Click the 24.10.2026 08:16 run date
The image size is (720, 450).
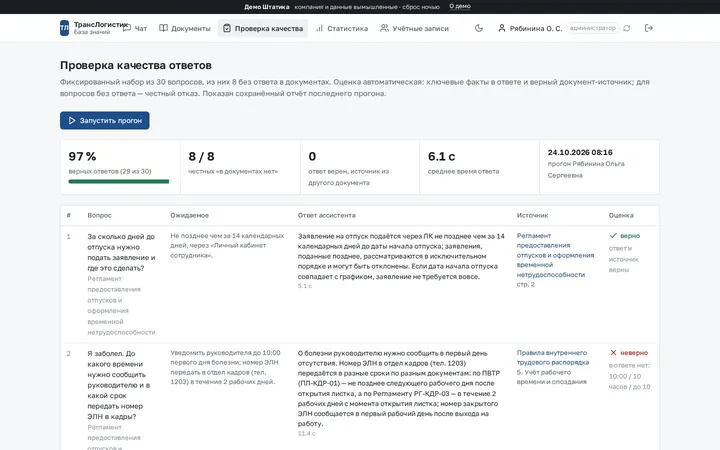(x=580, y=152)
